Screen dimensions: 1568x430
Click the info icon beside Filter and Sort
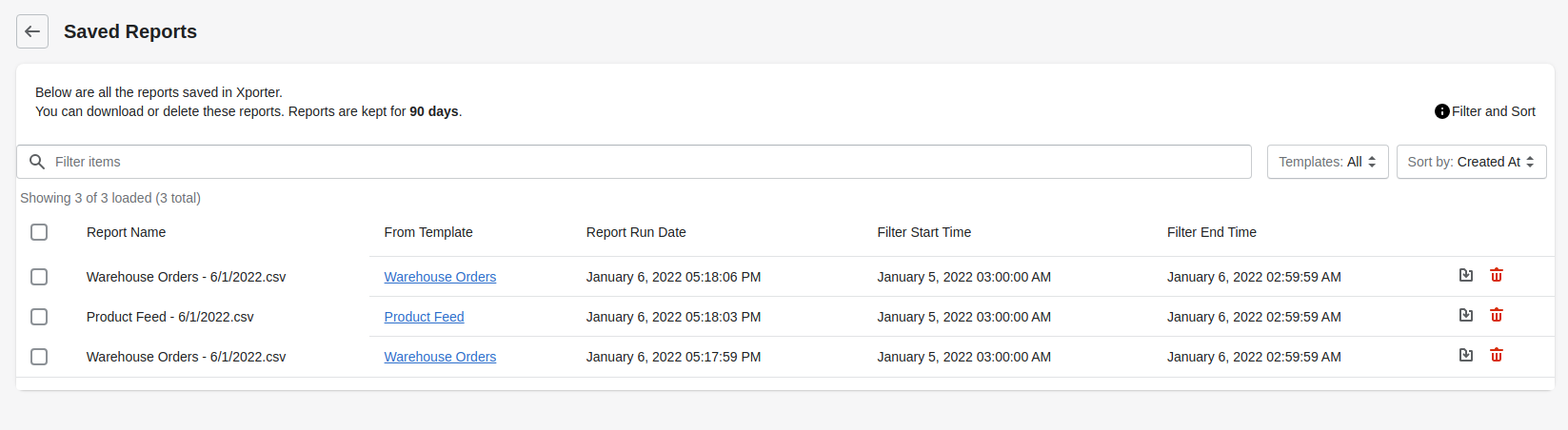tap(1441, 111)
